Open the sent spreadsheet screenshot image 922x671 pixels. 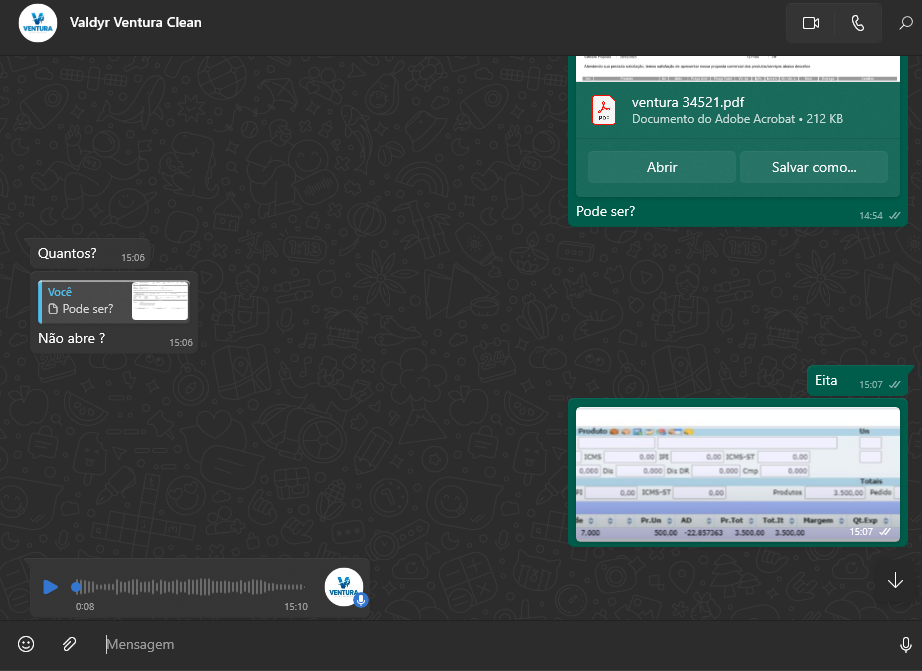(737, 472)
